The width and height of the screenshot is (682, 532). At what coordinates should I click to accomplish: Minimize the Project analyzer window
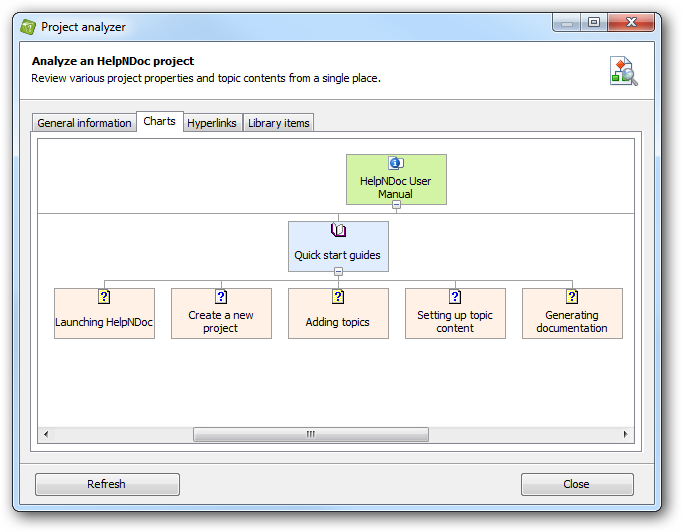(x=567, y=23)
